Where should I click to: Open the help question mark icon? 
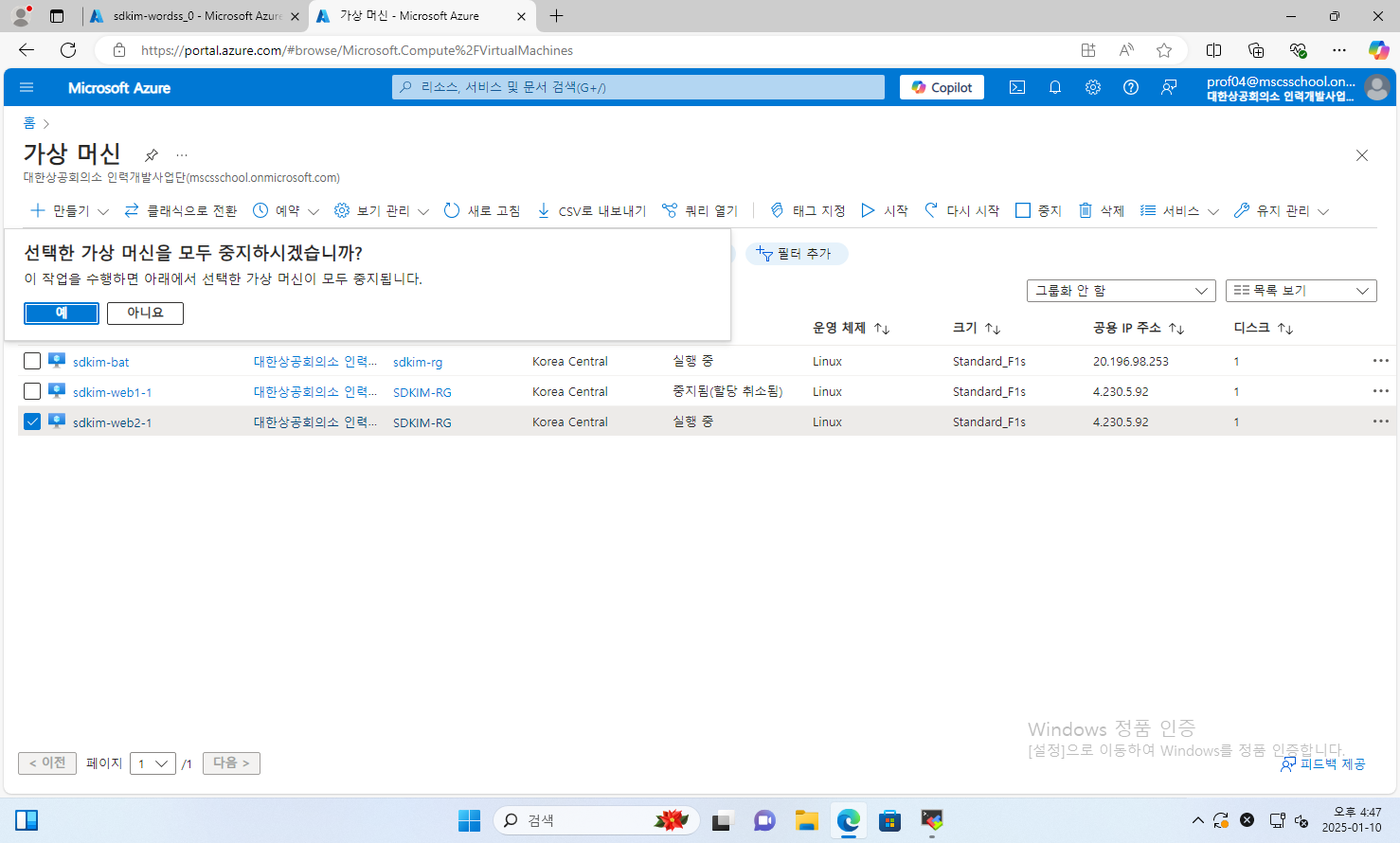[x=1131, y=87]
